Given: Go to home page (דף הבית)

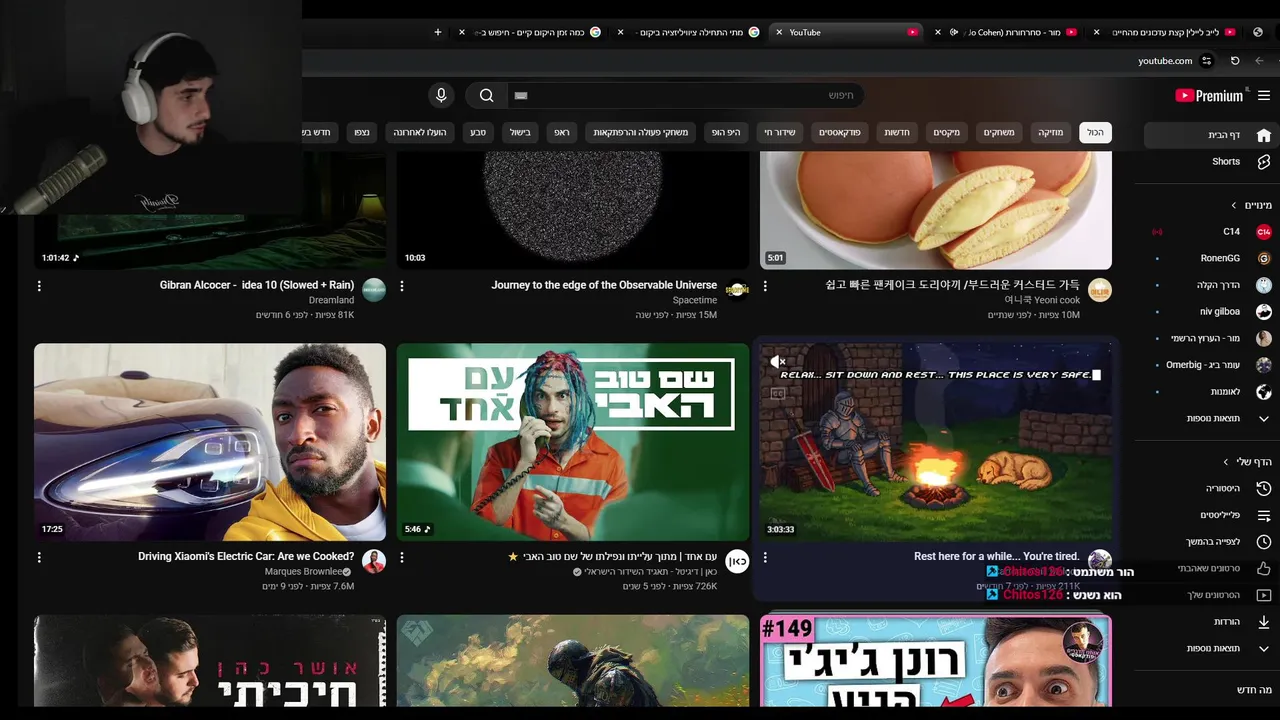Looking at the screenshot, I should click(x=1211, y=135).
